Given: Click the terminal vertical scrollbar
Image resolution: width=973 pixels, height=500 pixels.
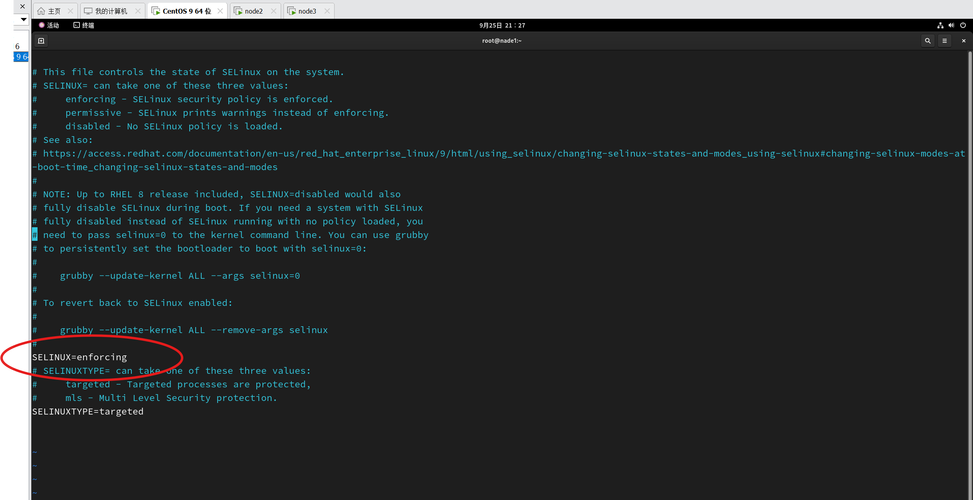Looking at the screenshot, I should (968, 250).
